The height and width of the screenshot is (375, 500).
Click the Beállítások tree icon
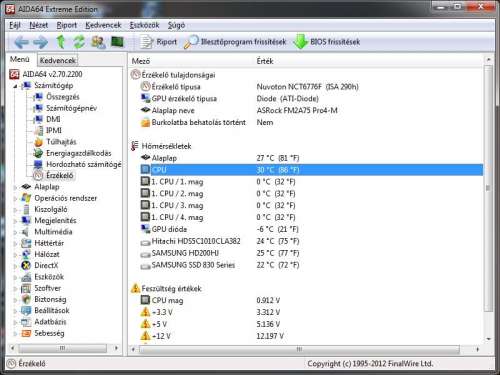point(26,311)
